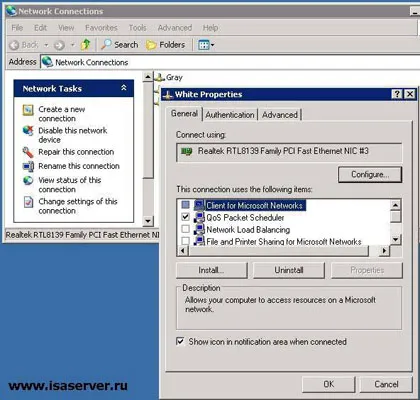Image resolution: width=420 pixels, height=400 pixels.
Task: Enable Network Load Balancing checkbox
Action: point(185,229)
